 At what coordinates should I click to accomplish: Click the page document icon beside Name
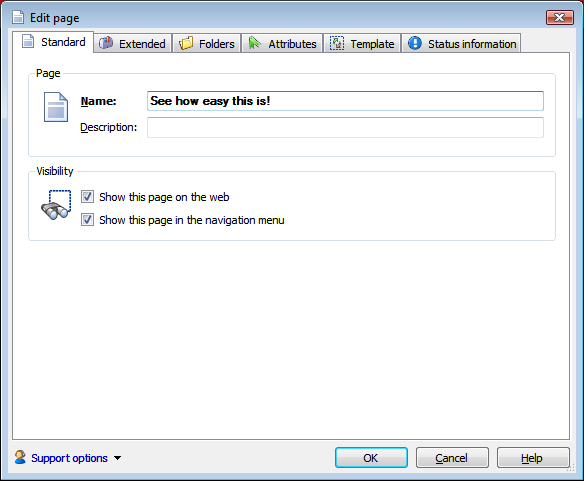56,107
